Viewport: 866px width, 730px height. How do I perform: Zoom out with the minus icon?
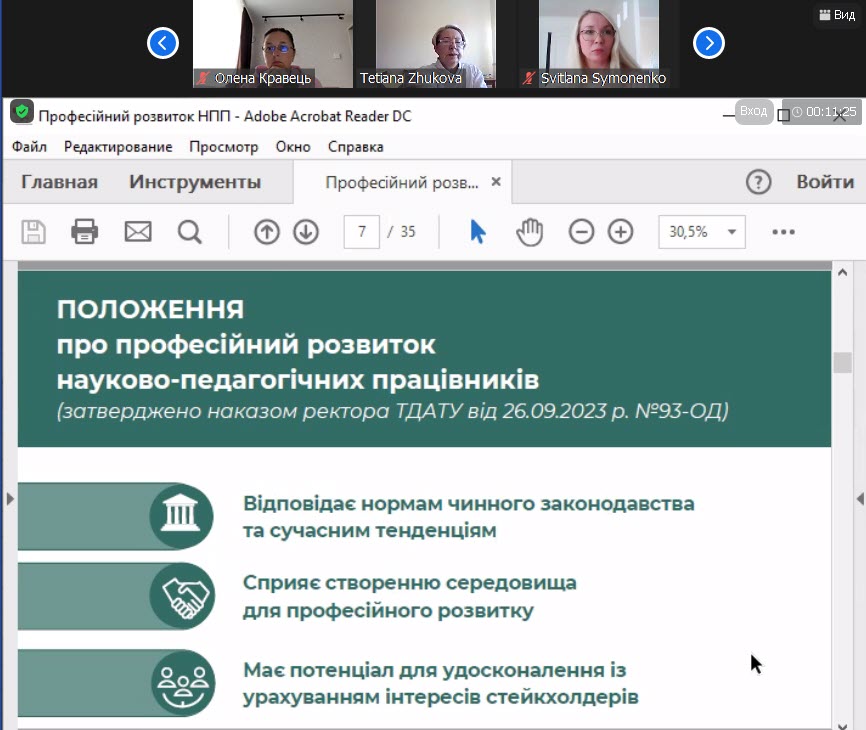tap(581, 232)
